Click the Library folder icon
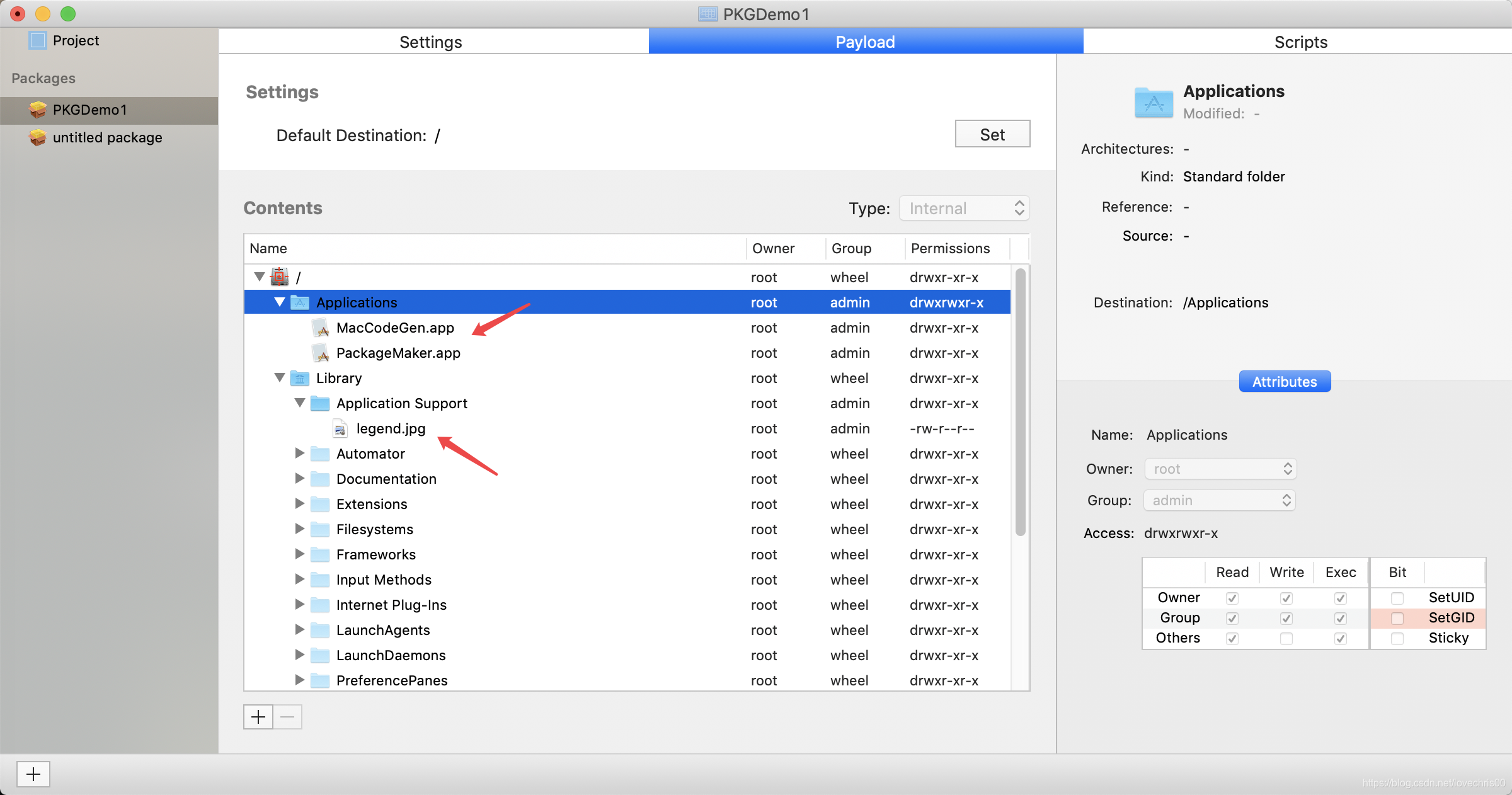1512x795 pixels. 300,379
